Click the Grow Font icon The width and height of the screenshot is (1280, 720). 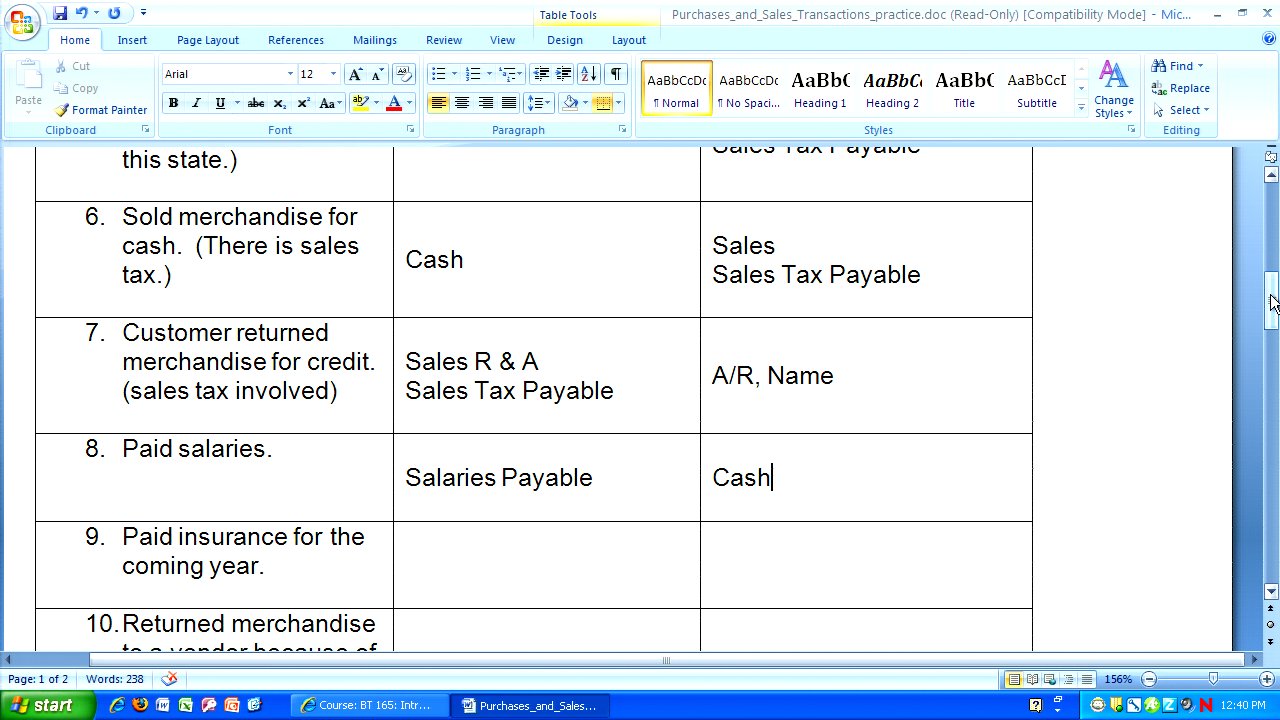click(355, 74)
